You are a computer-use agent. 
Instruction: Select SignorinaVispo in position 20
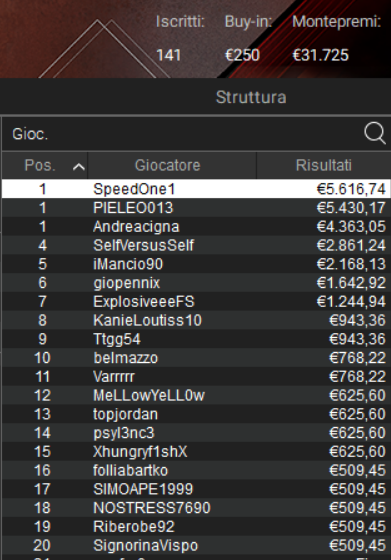(196, 545)
